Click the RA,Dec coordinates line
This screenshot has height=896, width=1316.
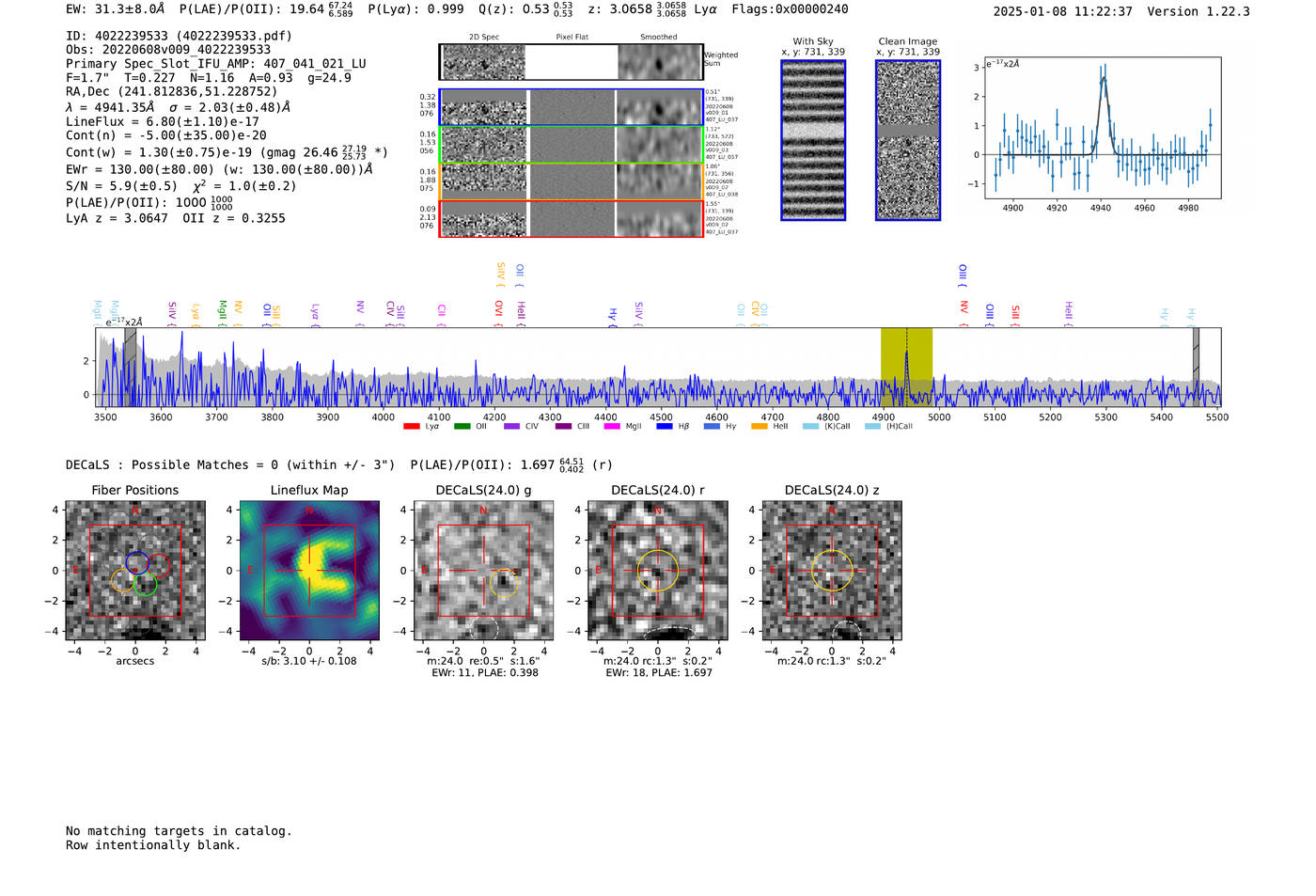172,91
